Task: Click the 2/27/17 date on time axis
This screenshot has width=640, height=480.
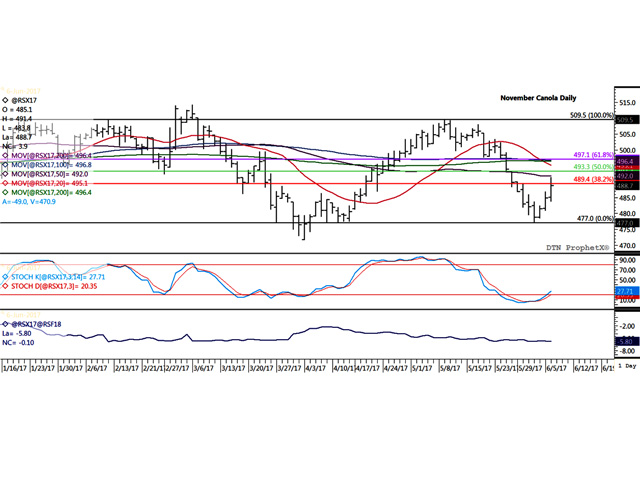Action: point(177,368)
